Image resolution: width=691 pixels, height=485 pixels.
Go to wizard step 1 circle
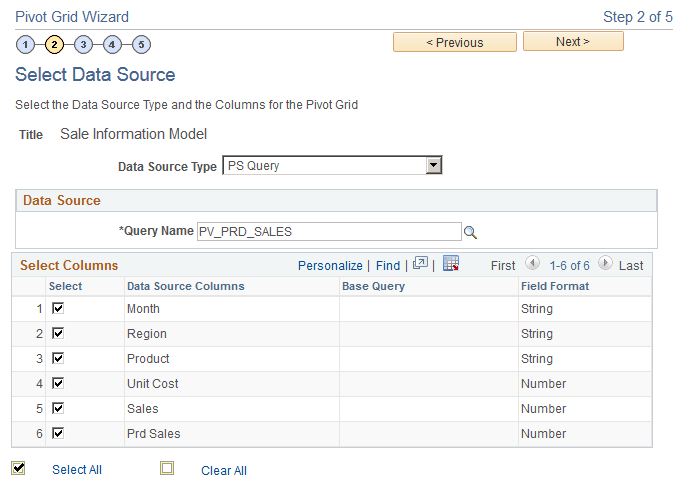pyautogui.click(x=25, y=44)
